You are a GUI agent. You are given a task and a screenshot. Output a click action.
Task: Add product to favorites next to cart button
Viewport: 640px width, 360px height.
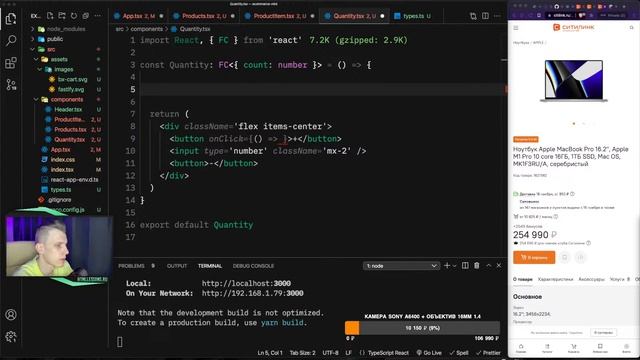pyautogui.click(x=565, y=257)
